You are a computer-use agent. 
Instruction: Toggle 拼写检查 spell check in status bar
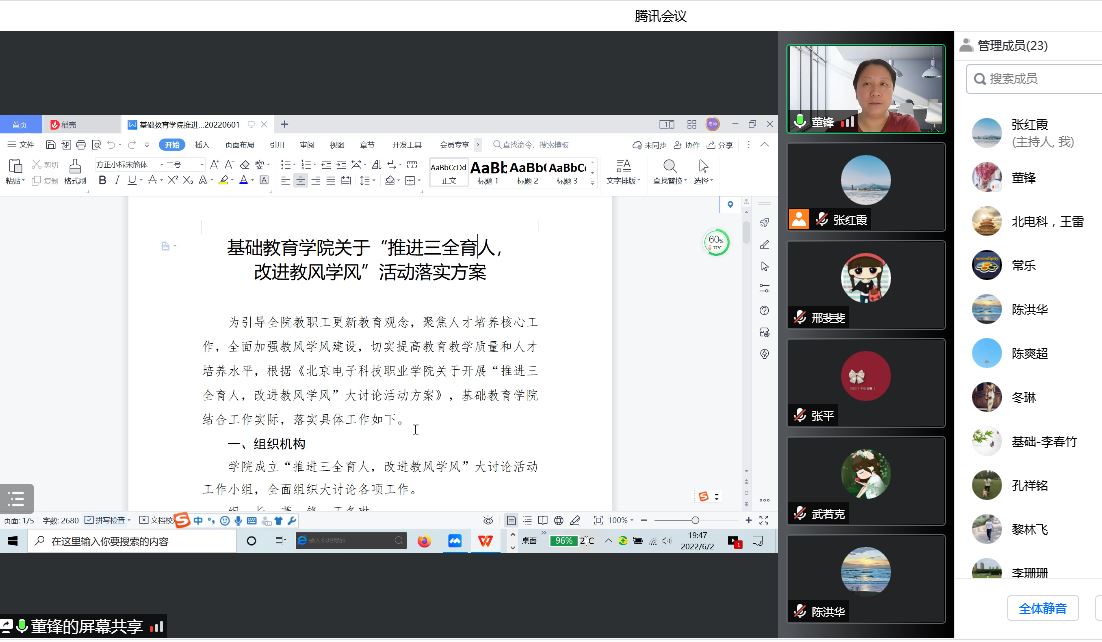(106, 520)
